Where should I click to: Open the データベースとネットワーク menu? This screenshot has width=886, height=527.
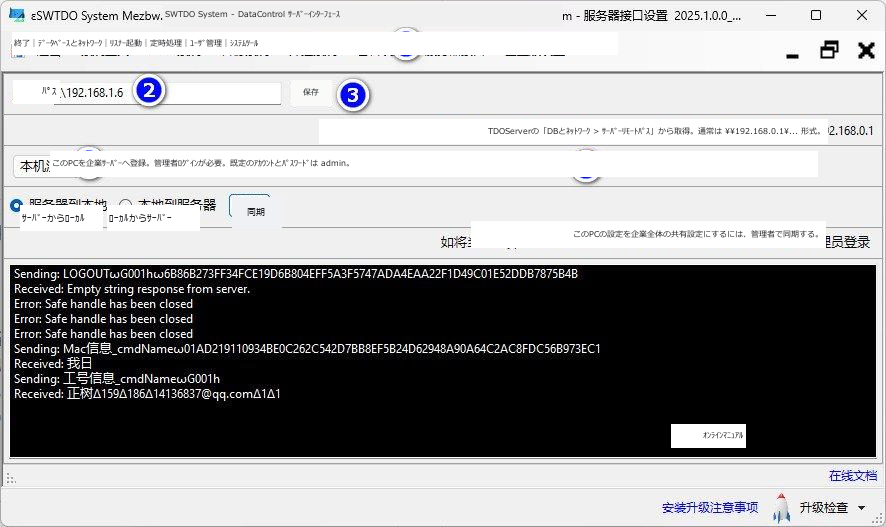click(x=70, y=43)
